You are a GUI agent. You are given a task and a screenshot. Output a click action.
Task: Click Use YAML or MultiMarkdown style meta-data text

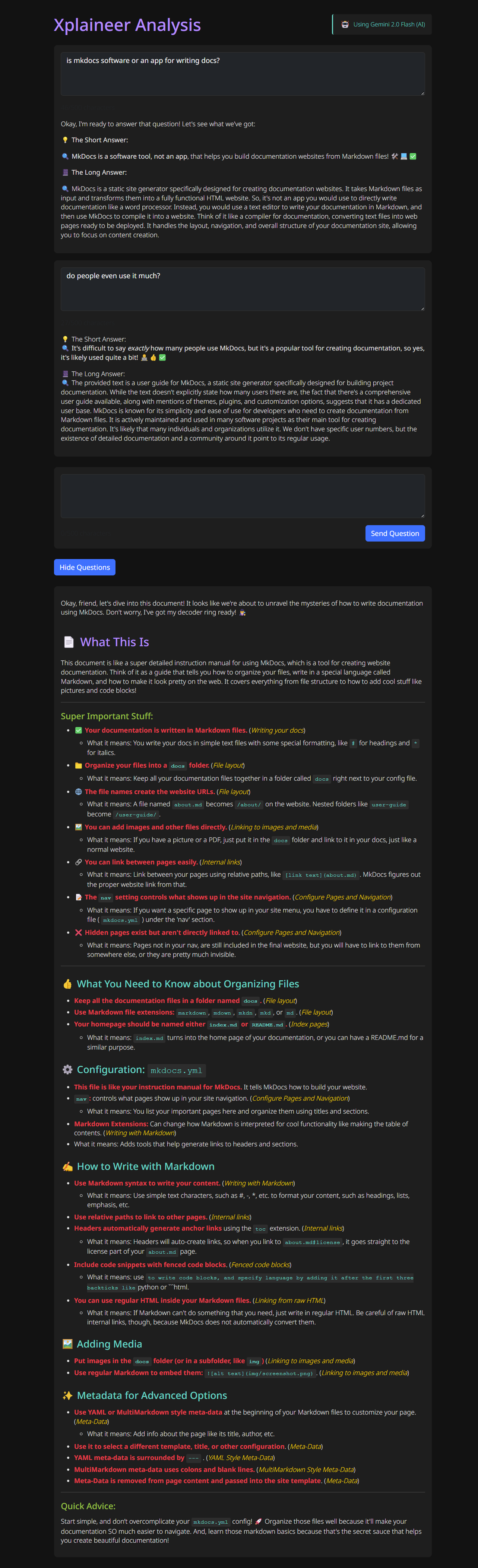pos(148,1412)
